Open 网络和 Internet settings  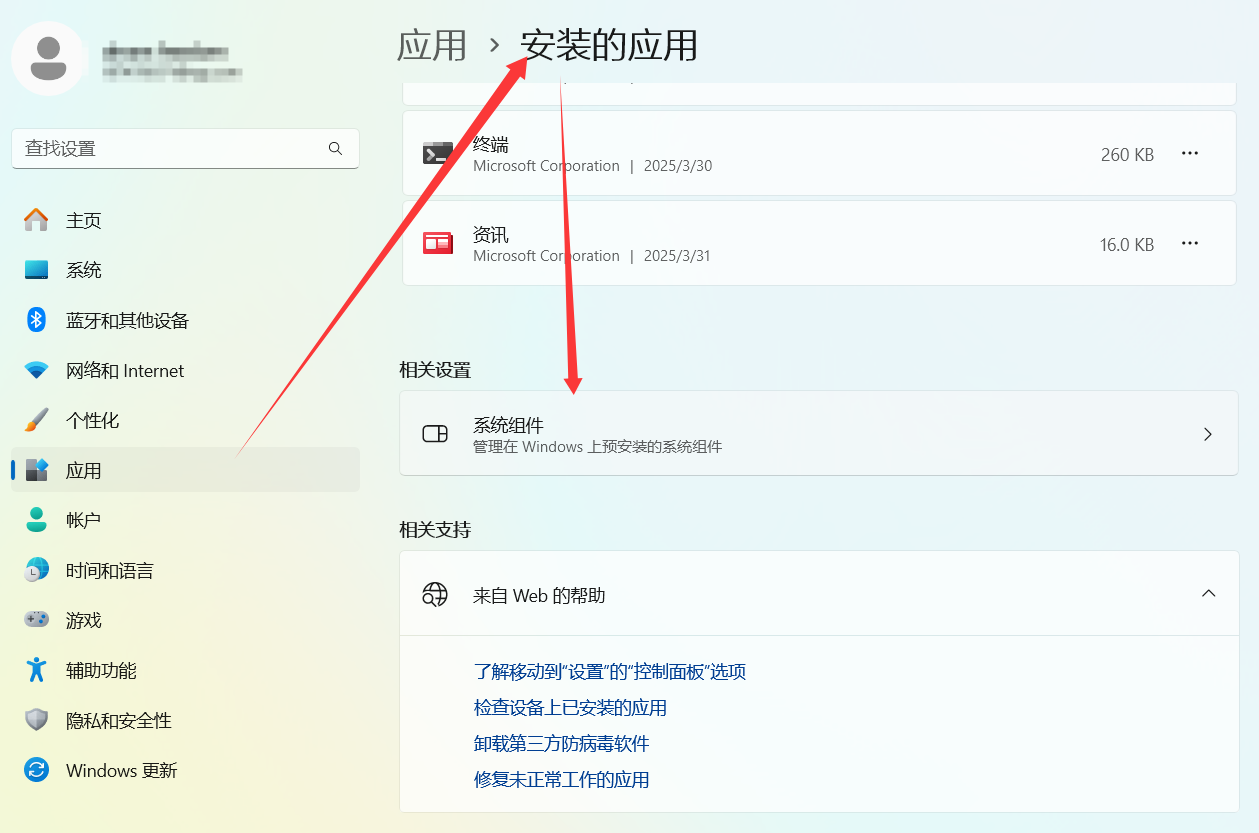(185, 370)
